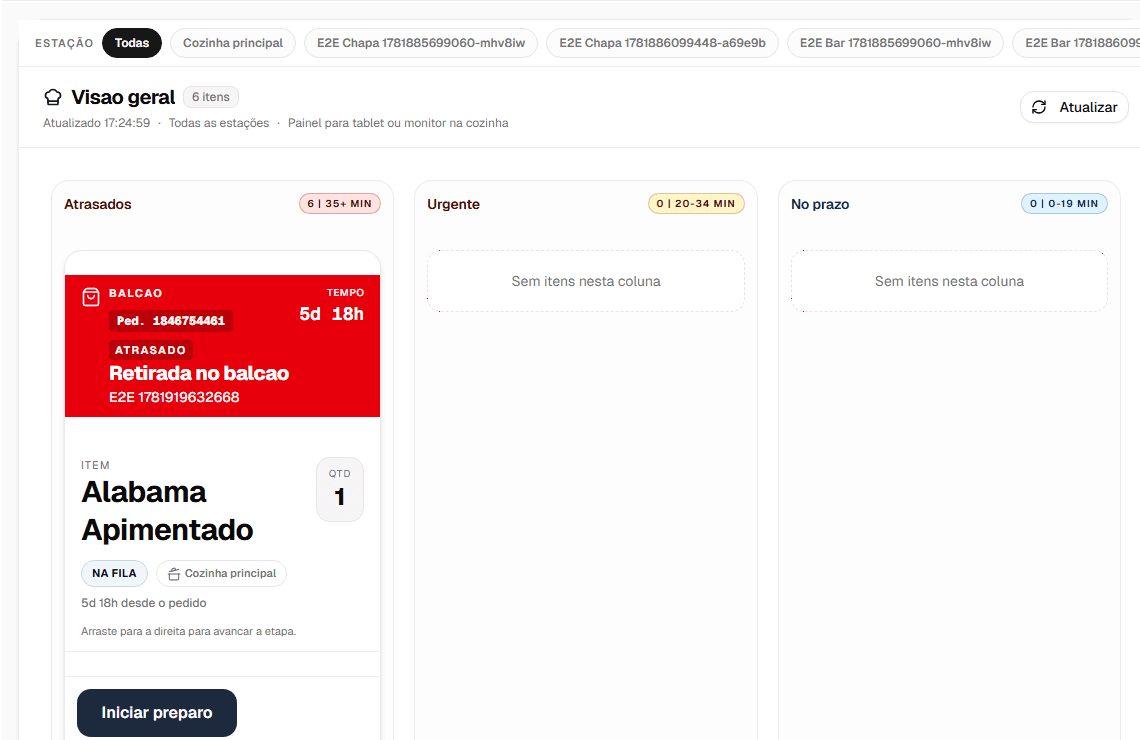This screenshot has height=740, width=1140.
Task: Click the Retirada no balcao heading
Action: tap(199, 373)
